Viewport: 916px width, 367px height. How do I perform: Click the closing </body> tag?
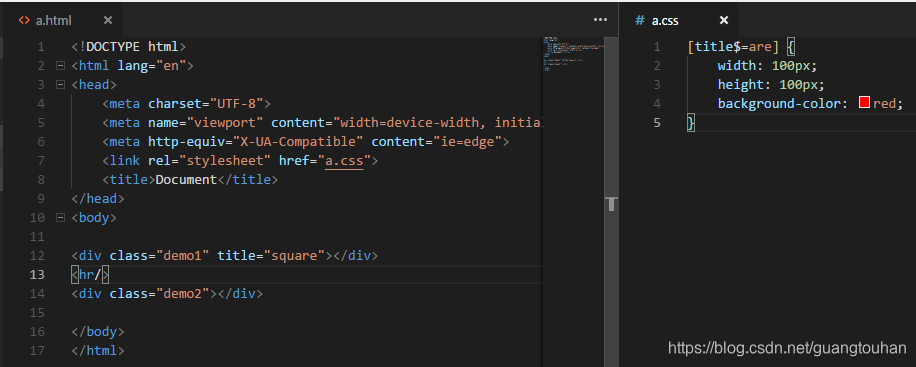coord(98,332)
